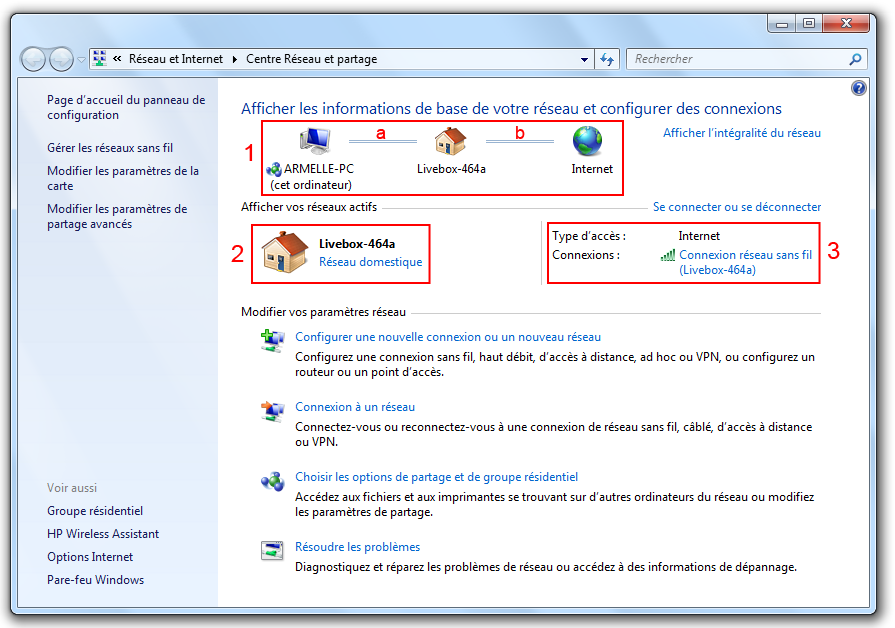The height and width of the screenshot is (628, 895).
Task: Select Réseau et Internet in breadcrumb
Action: [176, 59]
